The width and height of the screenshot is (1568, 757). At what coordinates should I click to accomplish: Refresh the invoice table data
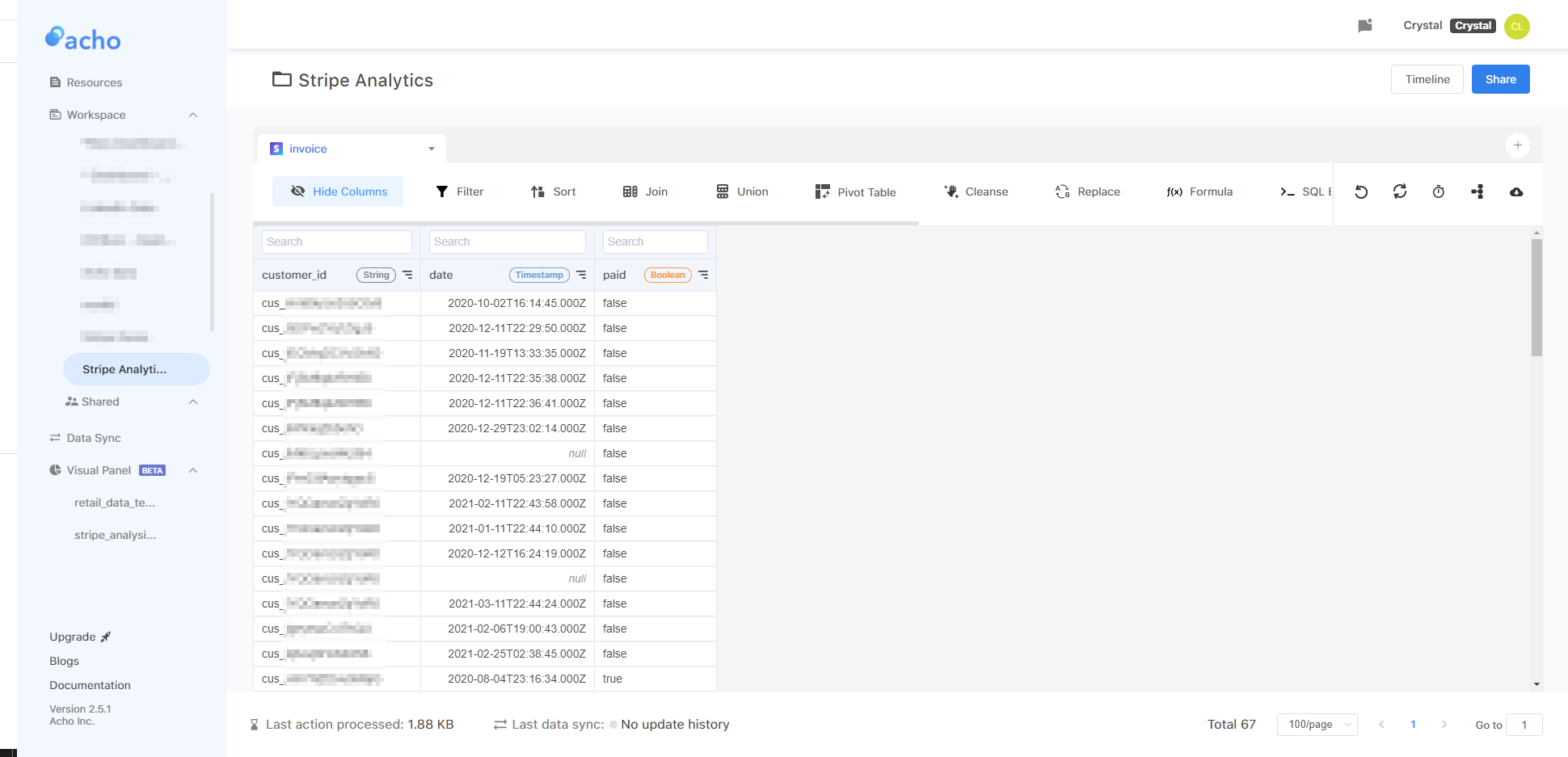[1400, 191]
